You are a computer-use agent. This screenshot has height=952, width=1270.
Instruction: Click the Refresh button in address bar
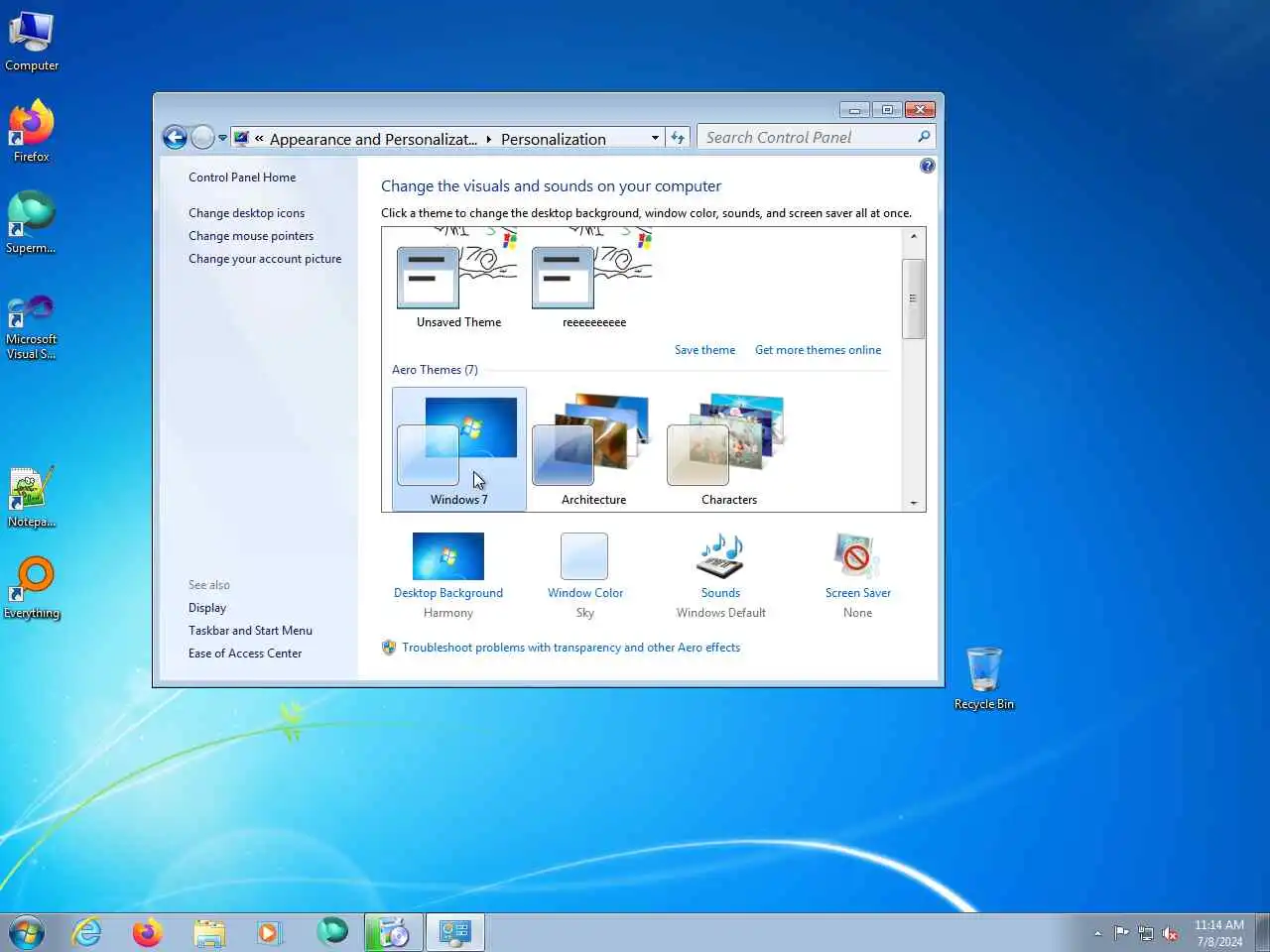(x=678, y=138)
